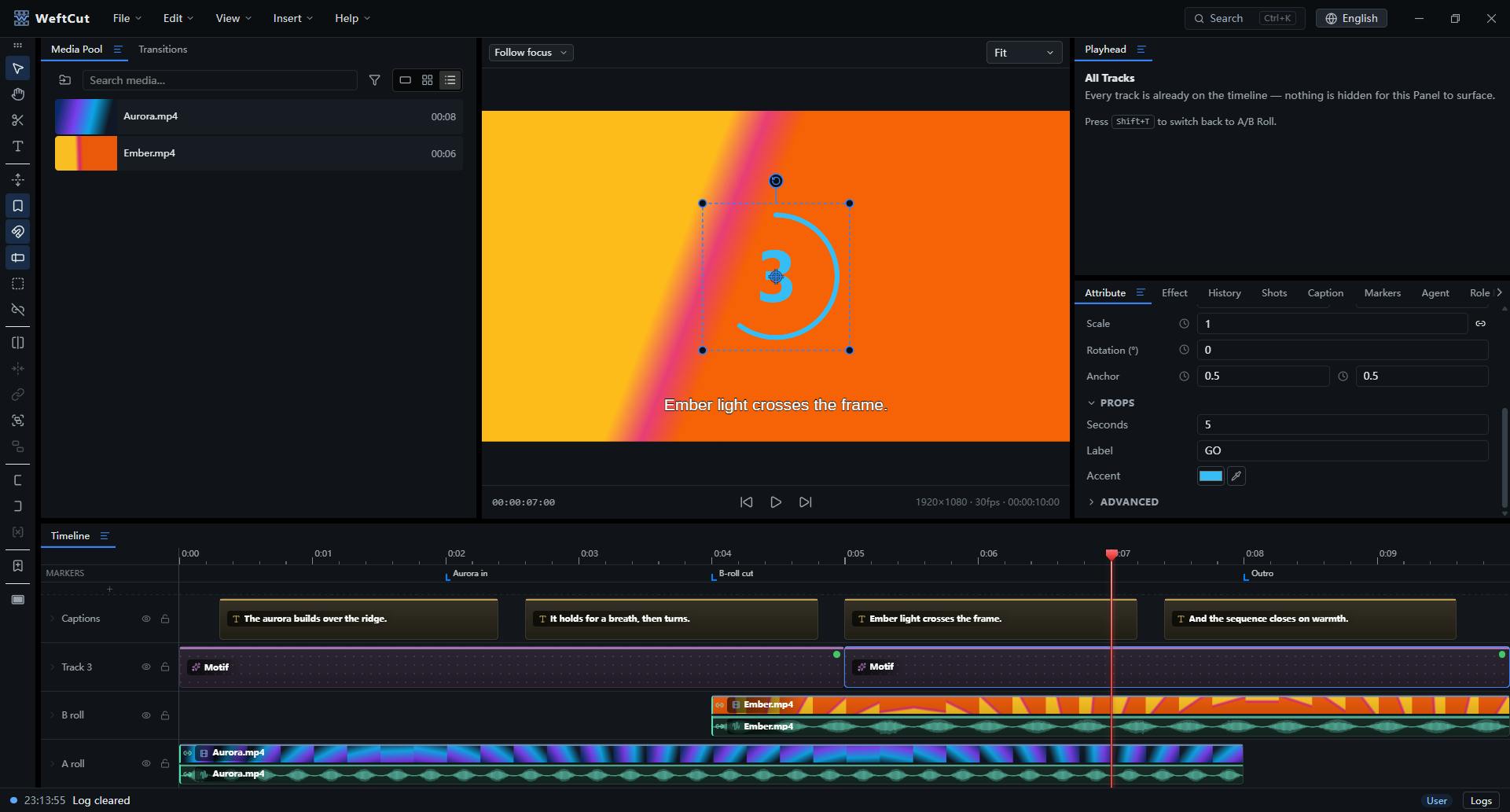Click the bookmark marker tool
This screenshot has height=812, width=1510.
coord(17,206)
